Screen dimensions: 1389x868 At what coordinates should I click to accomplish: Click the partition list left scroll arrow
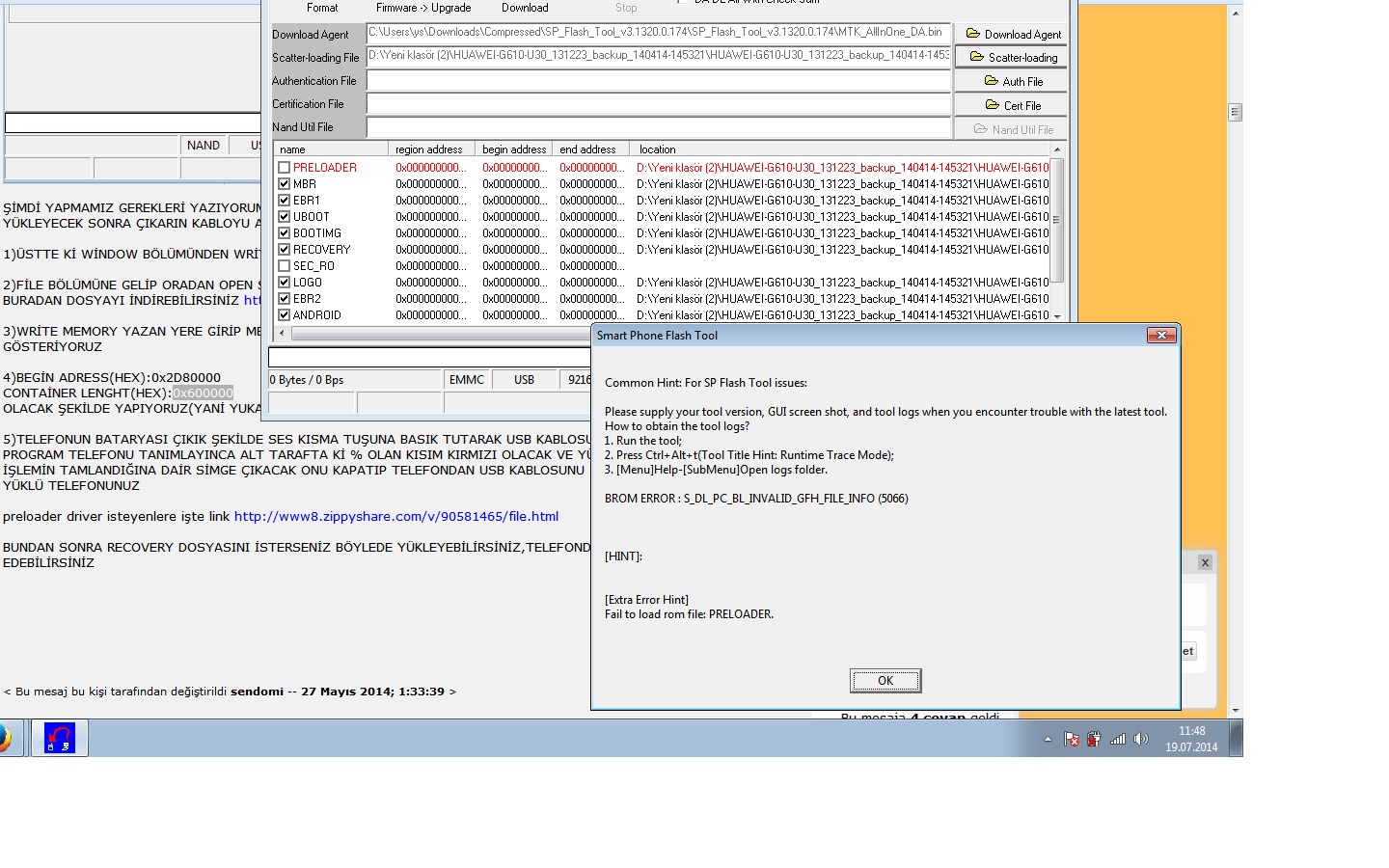pos(282,334)
